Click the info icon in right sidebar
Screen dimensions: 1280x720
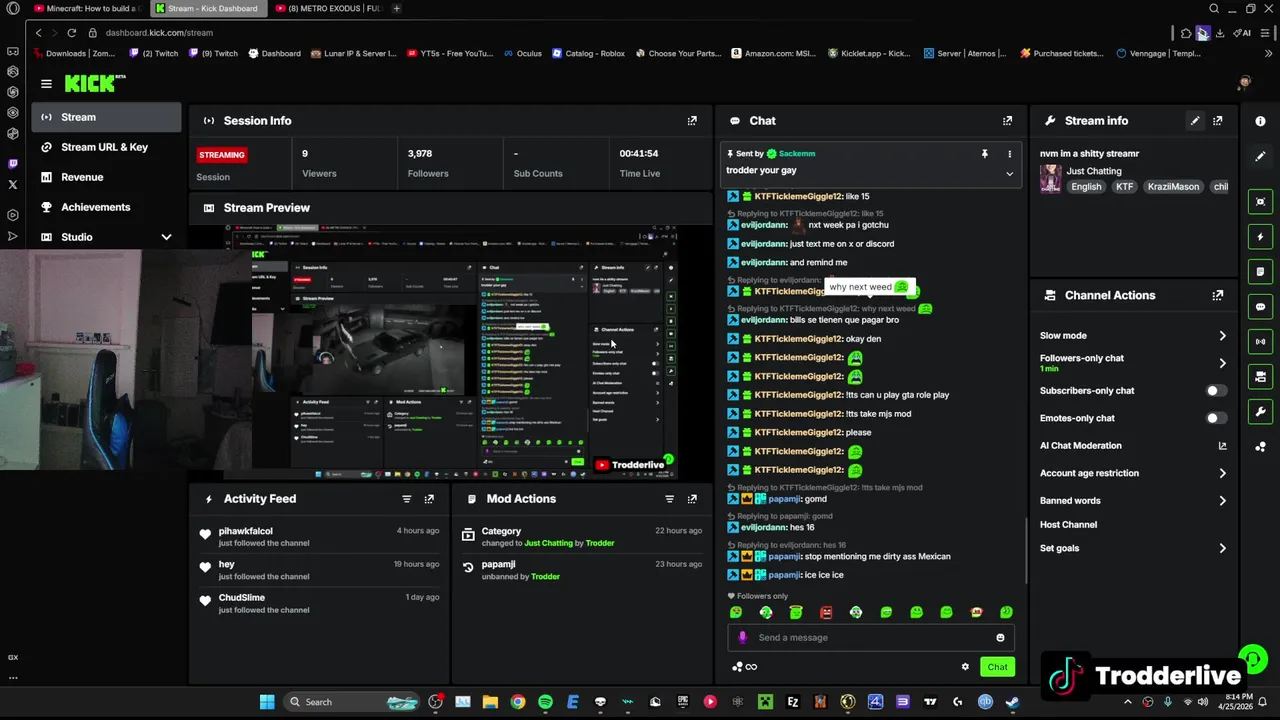click(x=1260, y=121)
